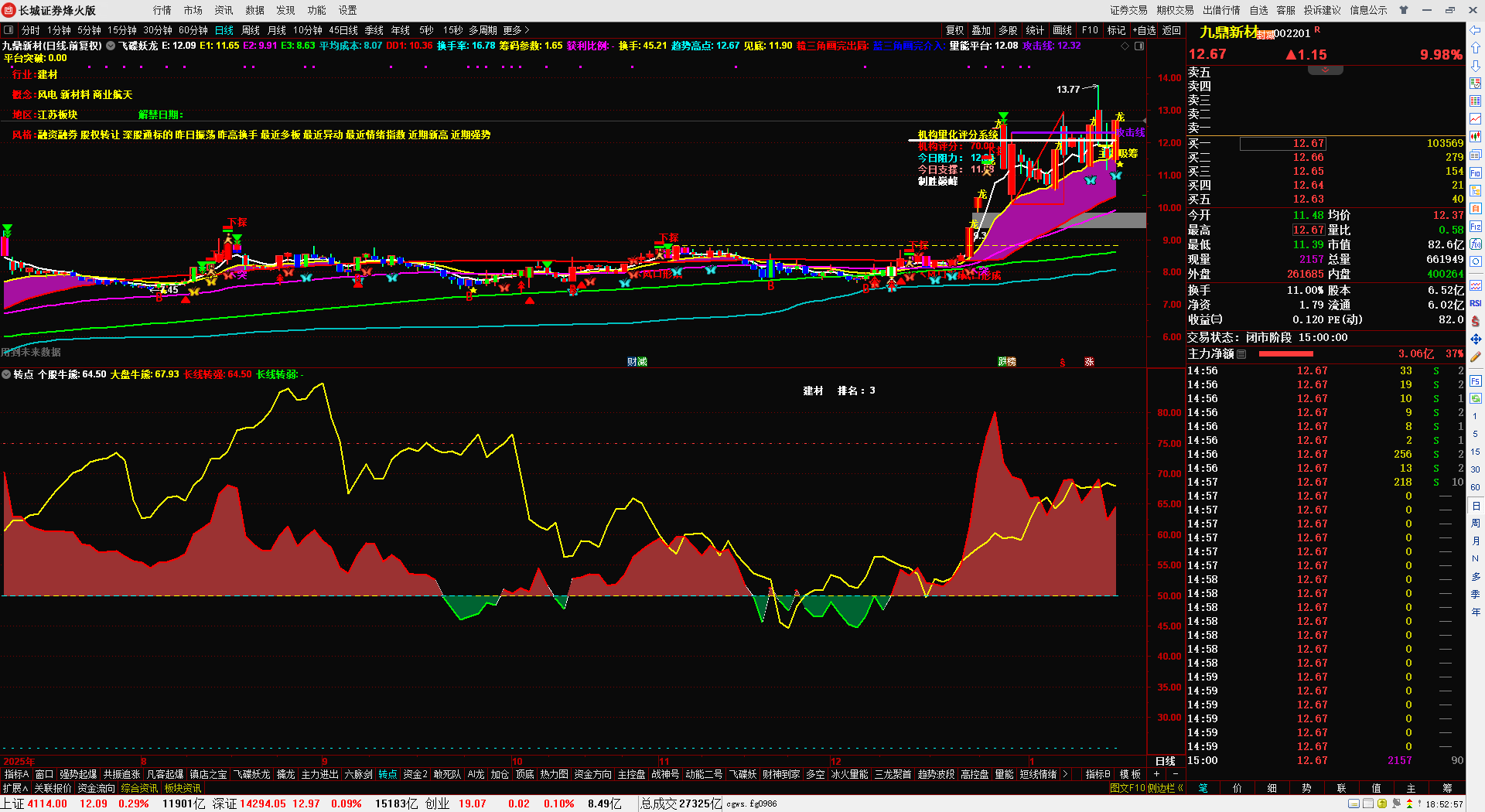Click the +自选 add to watchlist button
The image size is (1485, 812).
point(1145,30)
